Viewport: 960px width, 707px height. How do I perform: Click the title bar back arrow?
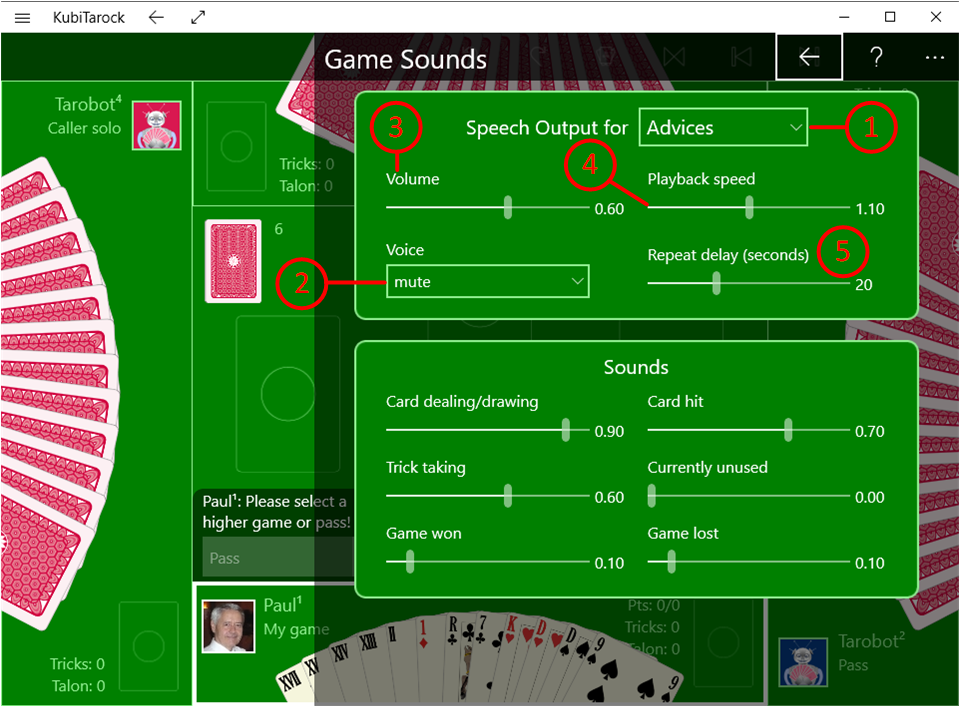click(155, 17)
